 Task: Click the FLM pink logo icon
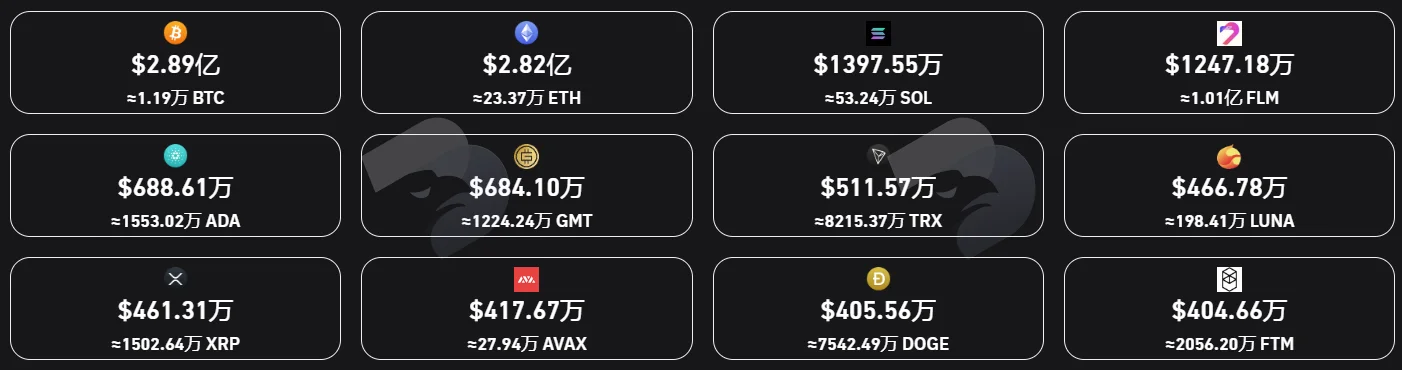click(x=1229, y=33)
